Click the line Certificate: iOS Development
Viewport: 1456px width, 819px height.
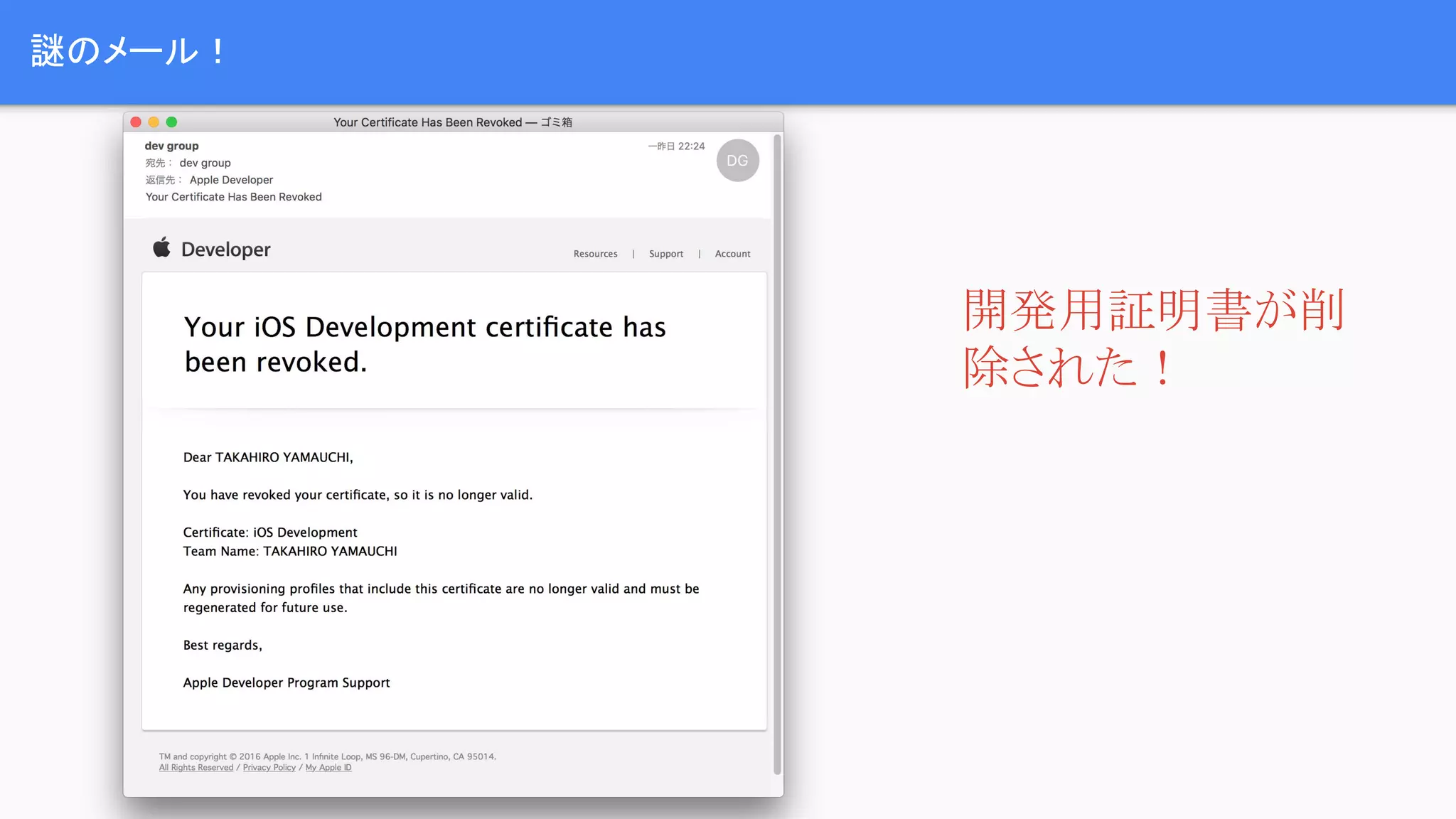click(270, 532)
